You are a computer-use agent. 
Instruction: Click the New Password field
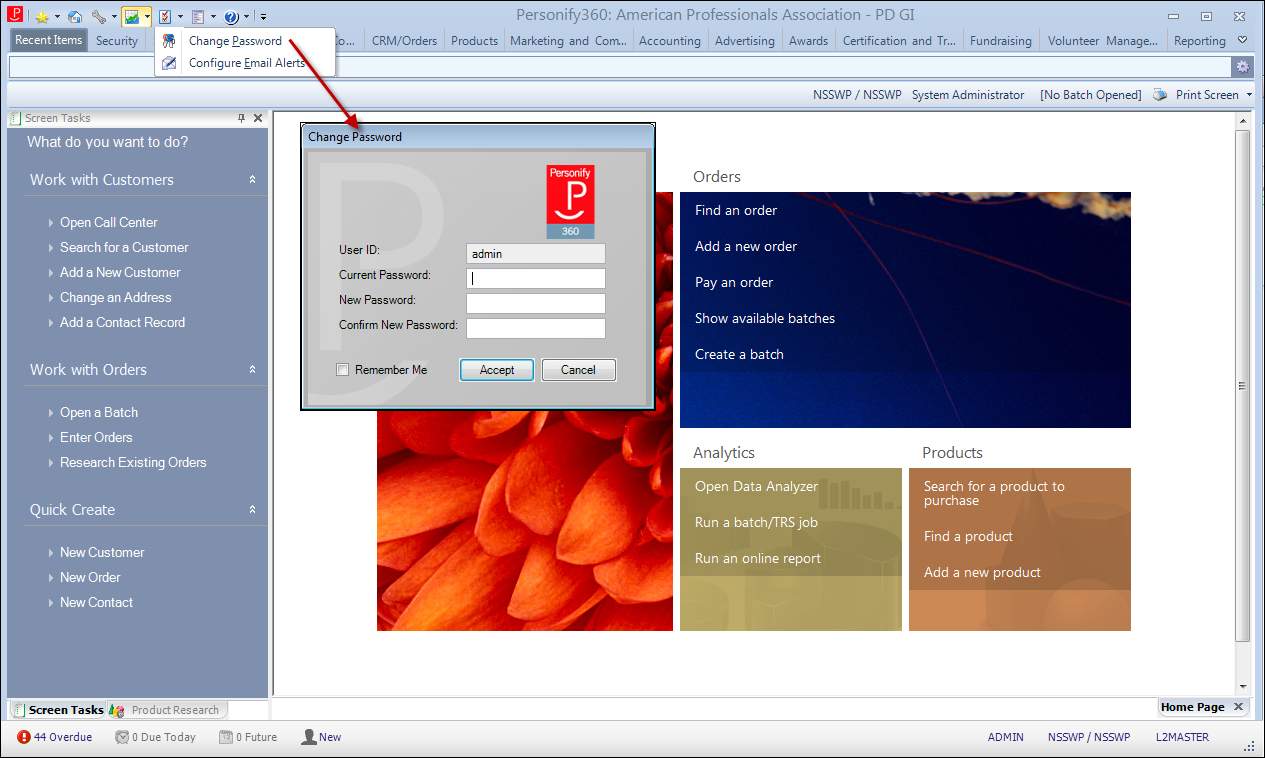[536, 304]
